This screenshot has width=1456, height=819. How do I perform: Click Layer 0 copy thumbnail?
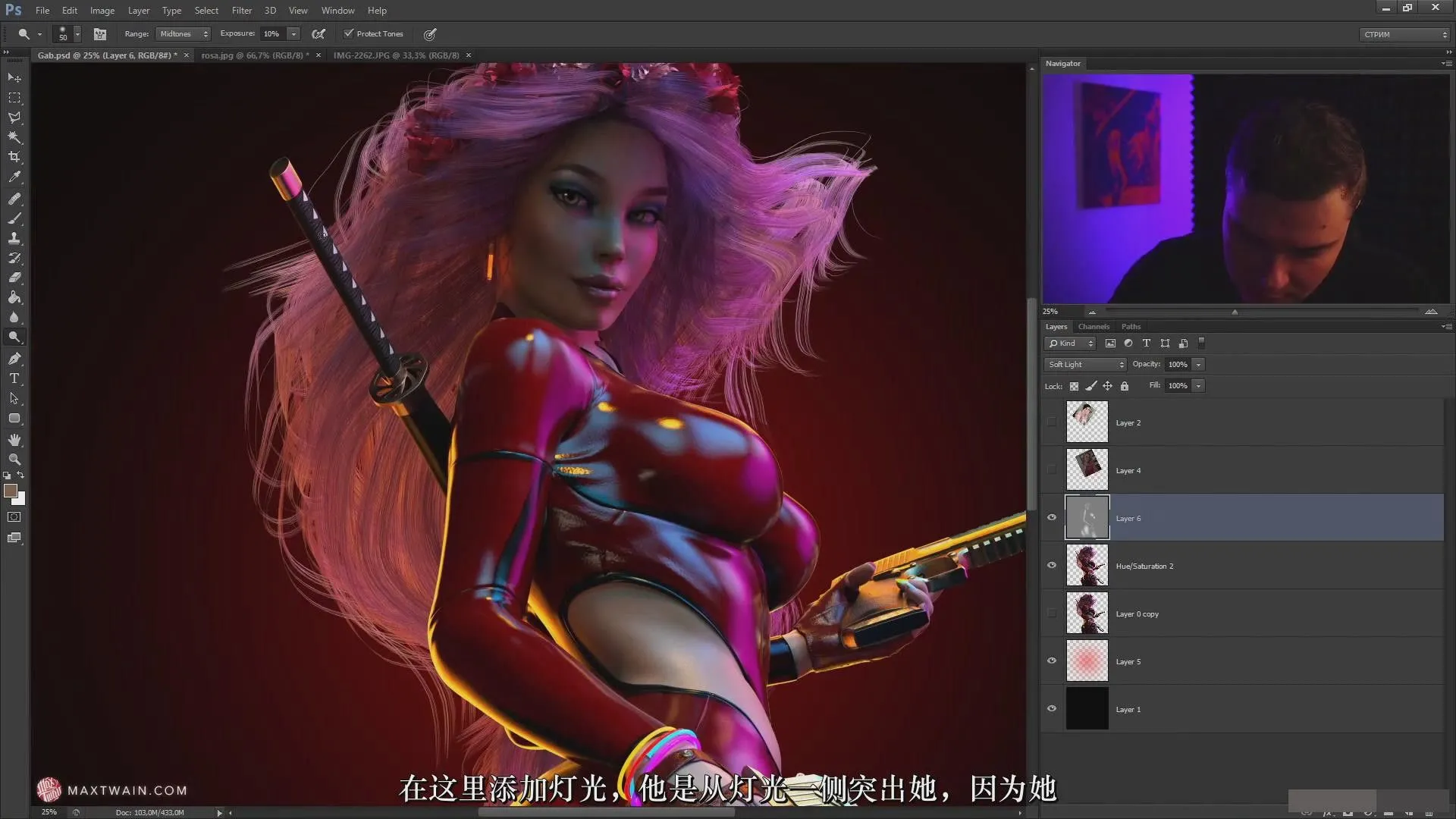click(1087, 613)
